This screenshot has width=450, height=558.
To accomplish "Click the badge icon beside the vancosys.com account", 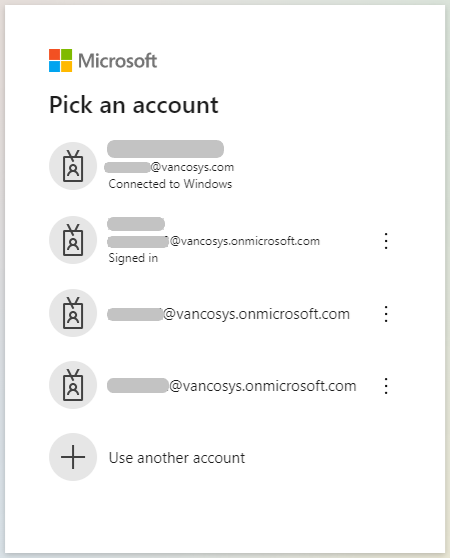I will click(x=73, y=166).
